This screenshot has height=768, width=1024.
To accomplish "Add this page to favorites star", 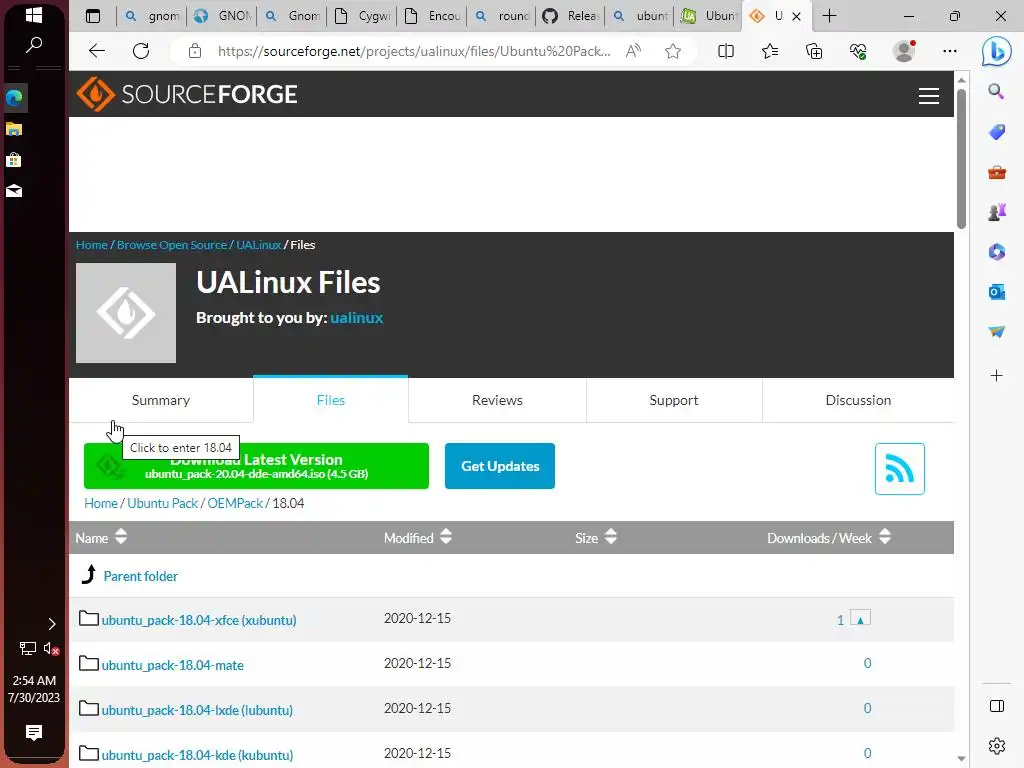I will point(673,51).
